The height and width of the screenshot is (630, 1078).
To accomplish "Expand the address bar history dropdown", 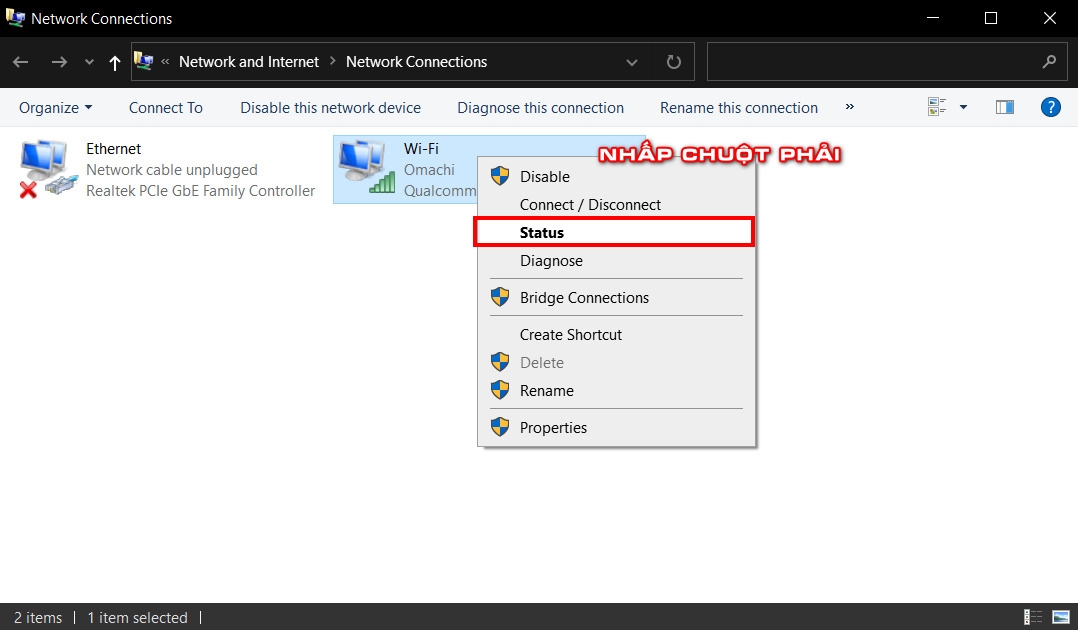I will [x=632, y=62].
